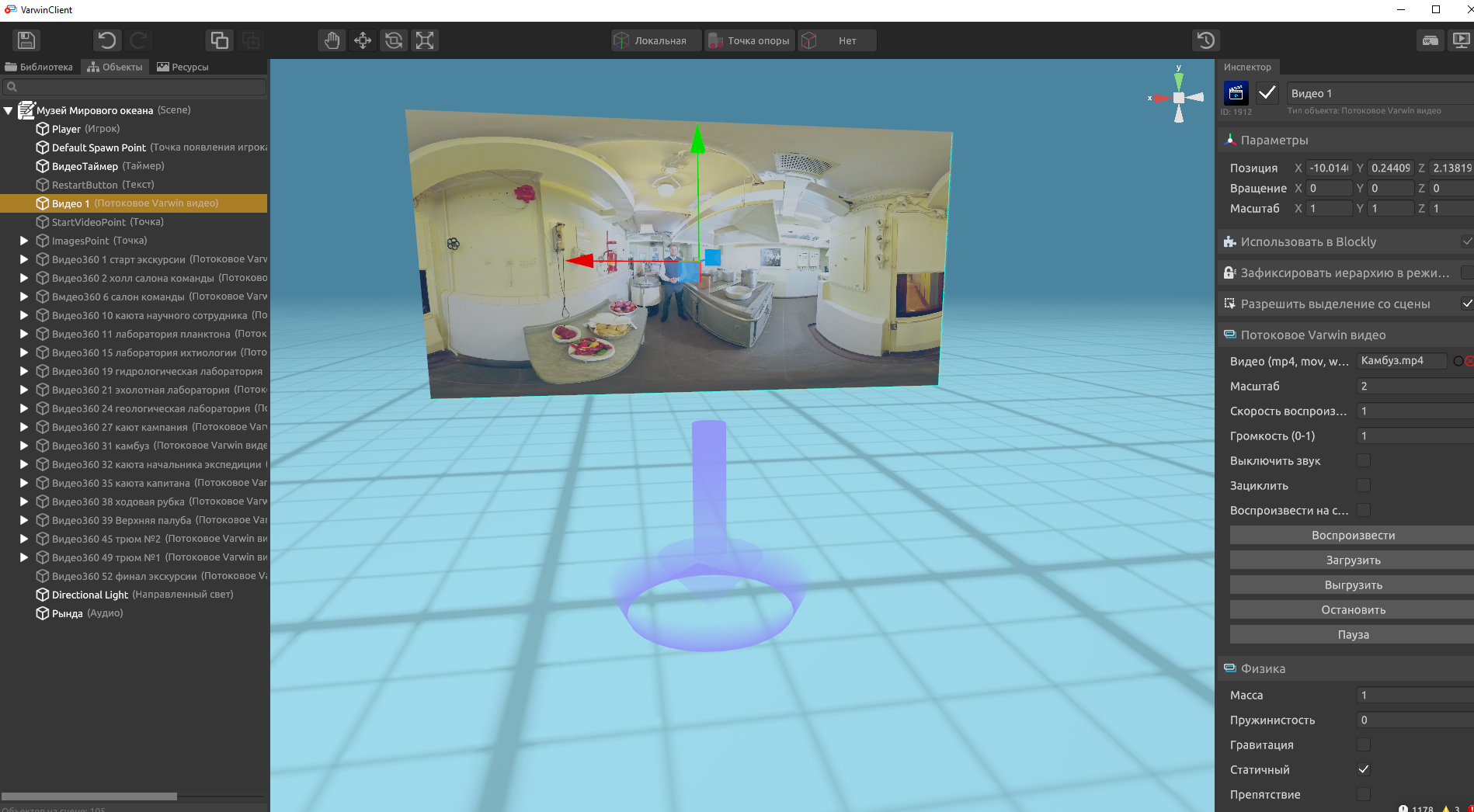1474x812 pixels.
Task: Select the Hand pan tool
Action: [332, 40]
